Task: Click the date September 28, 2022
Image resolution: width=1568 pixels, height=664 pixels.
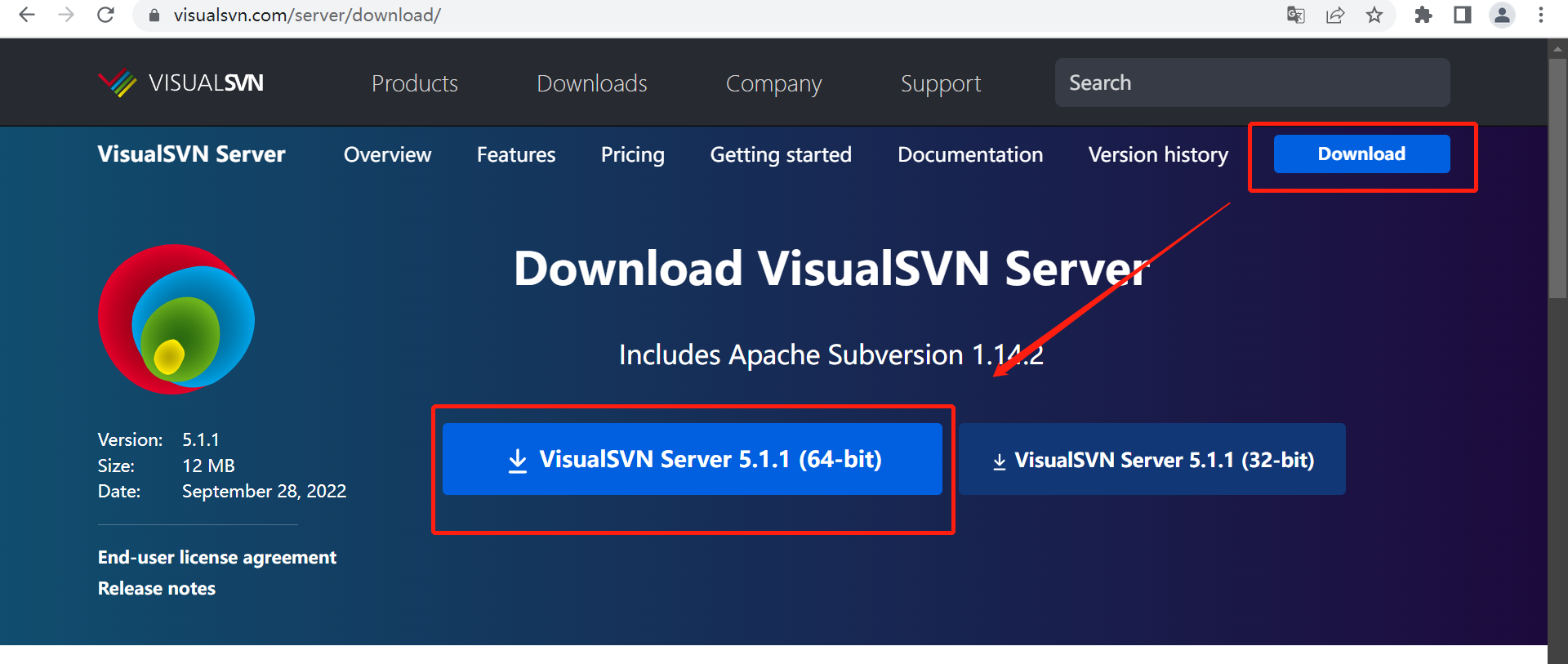Action: (x=264, y=491)
